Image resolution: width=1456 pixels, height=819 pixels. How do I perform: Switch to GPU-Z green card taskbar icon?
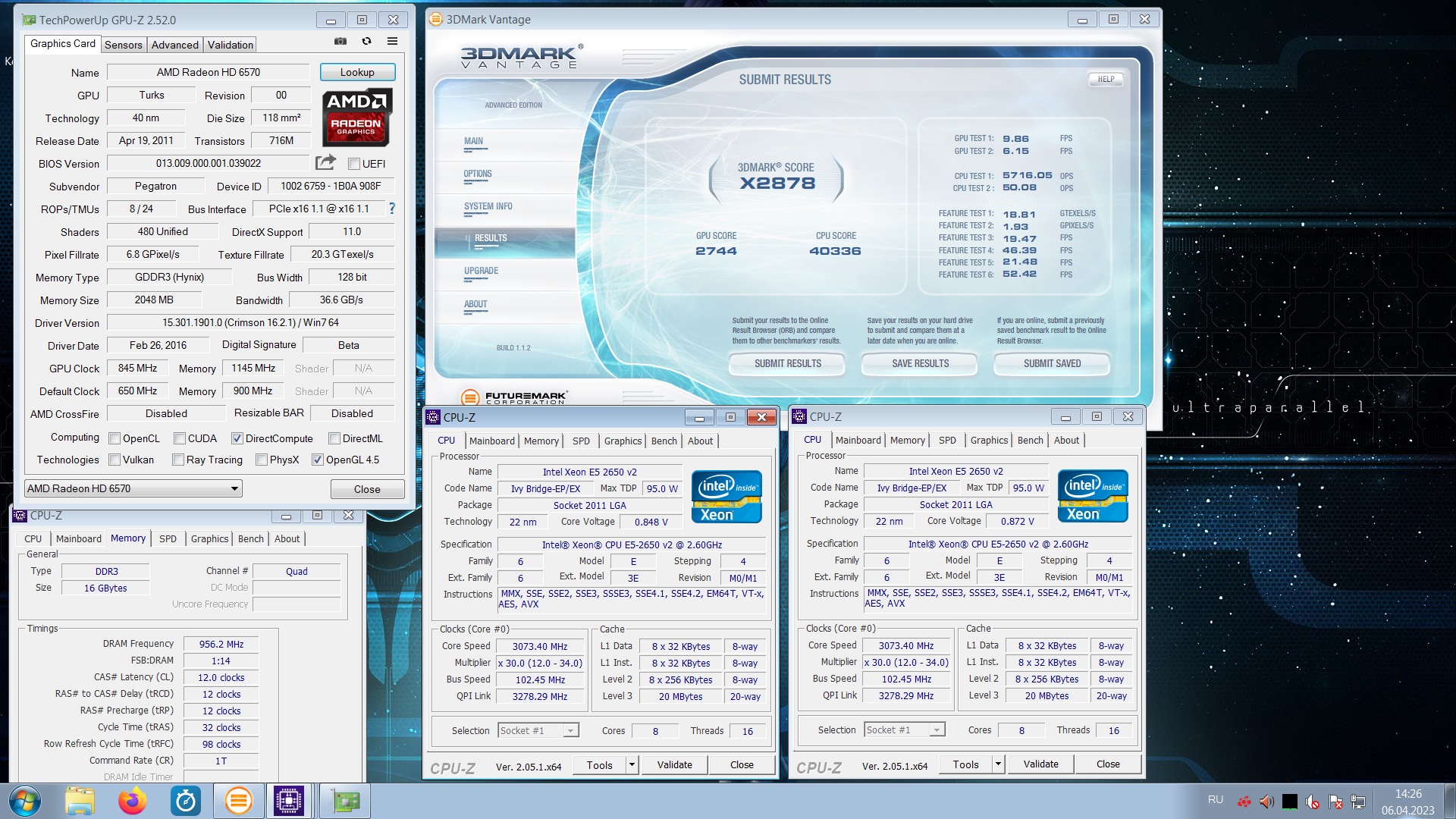pos(346,802)
